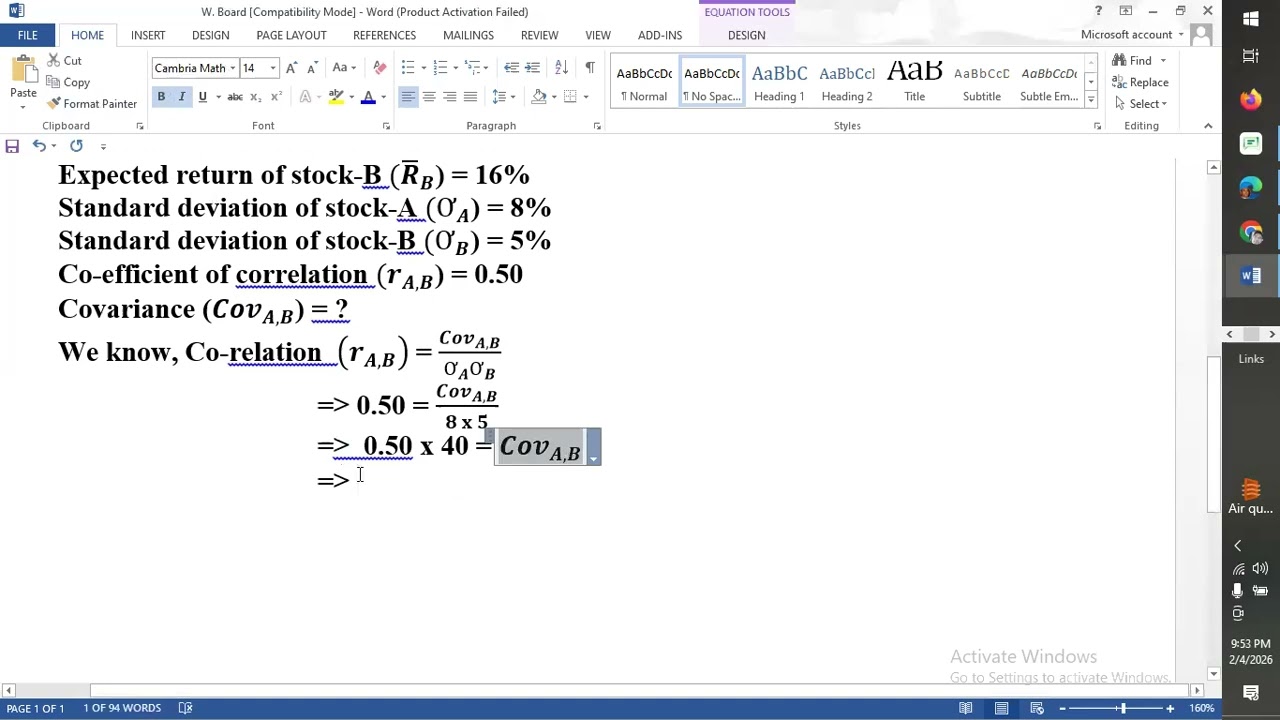
Task: Expand numbering list options
Action: (455, 68)
